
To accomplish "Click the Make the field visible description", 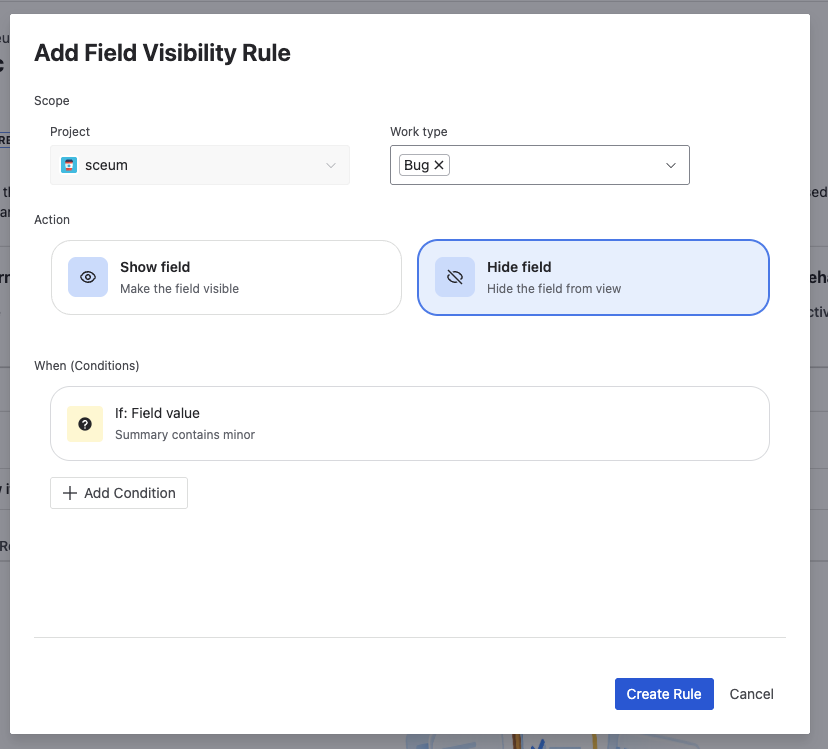I will [180, 288].
